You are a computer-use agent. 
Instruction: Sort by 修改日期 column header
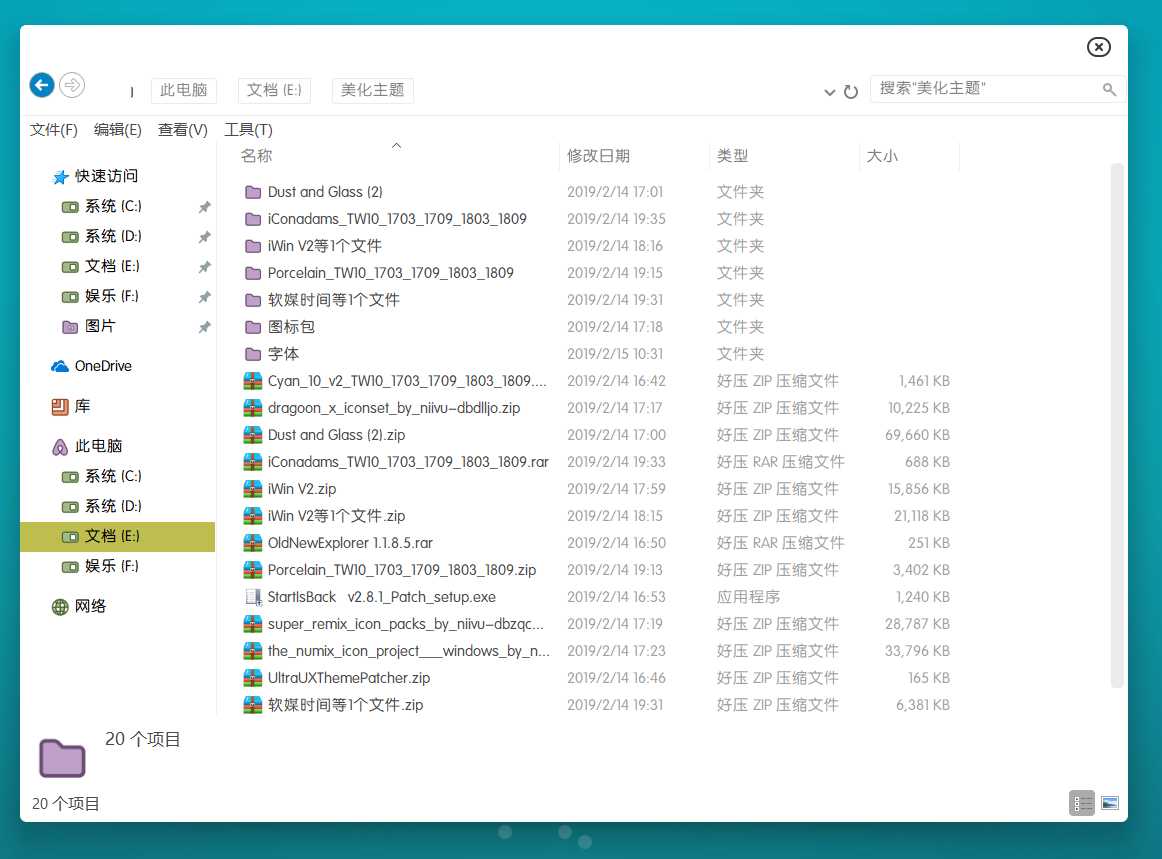click(598, 156)
